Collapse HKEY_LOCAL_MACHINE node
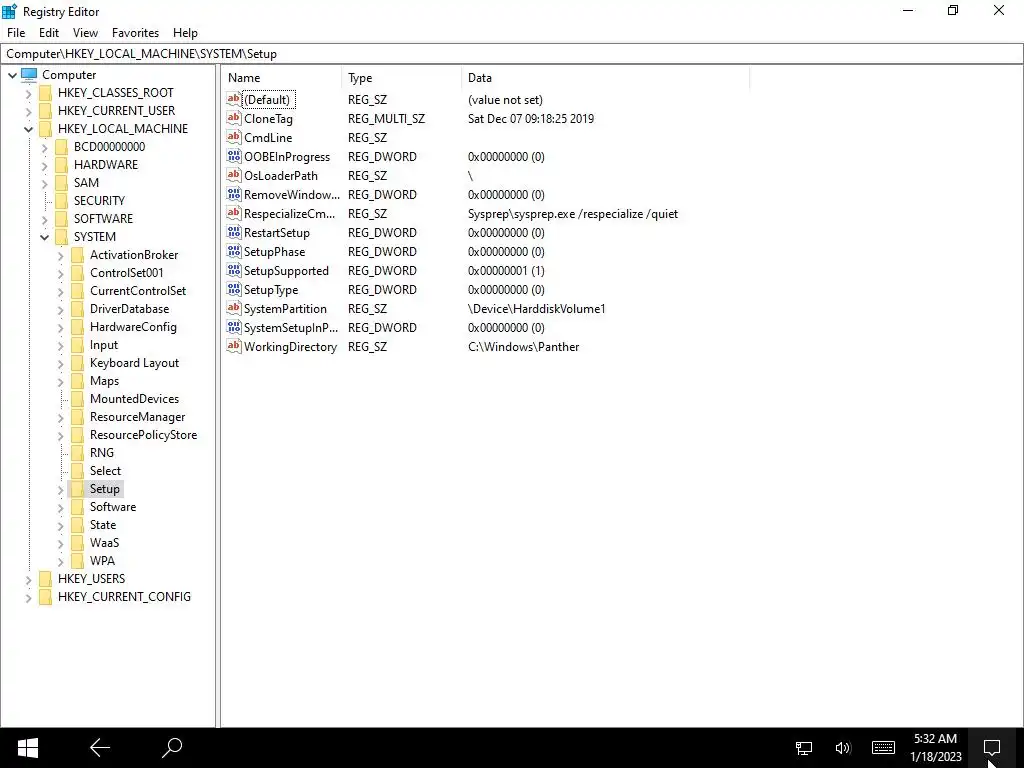This screenshot has width=1024, height=768. click(x=28, y=129)
